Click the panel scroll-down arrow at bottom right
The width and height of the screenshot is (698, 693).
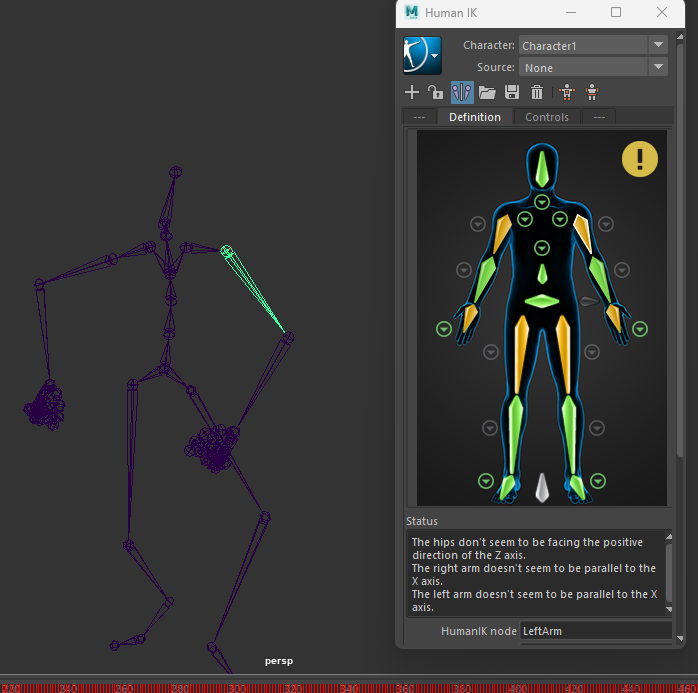tap(680, 638)
